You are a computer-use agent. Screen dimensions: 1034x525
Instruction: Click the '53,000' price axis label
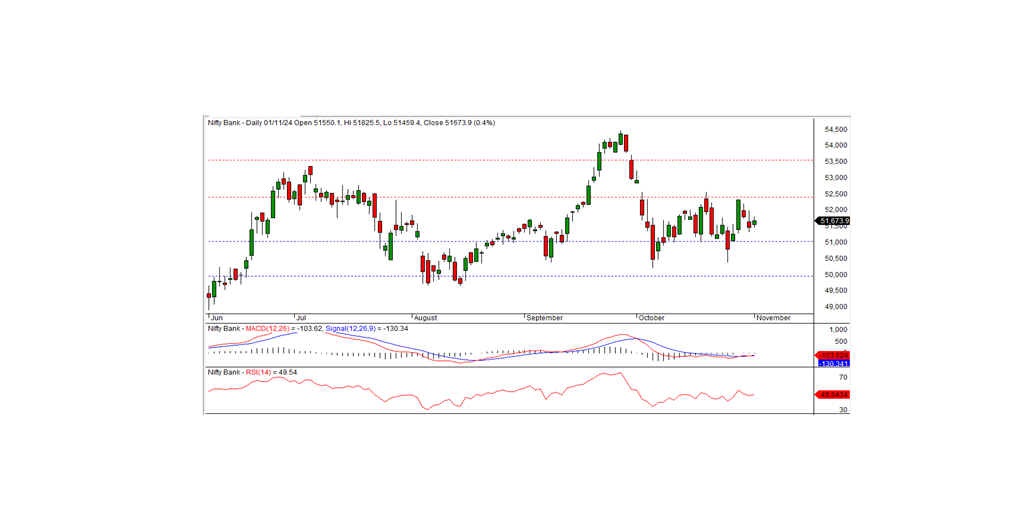coord(836,178)
